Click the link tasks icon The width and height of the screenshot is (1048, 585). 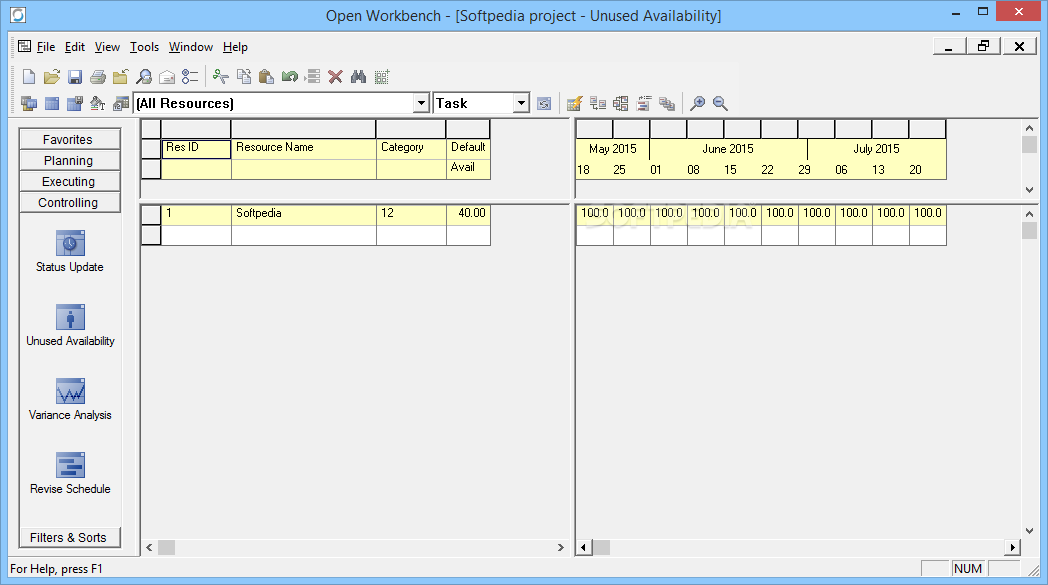pyautogui.click(x=598, y=104)
